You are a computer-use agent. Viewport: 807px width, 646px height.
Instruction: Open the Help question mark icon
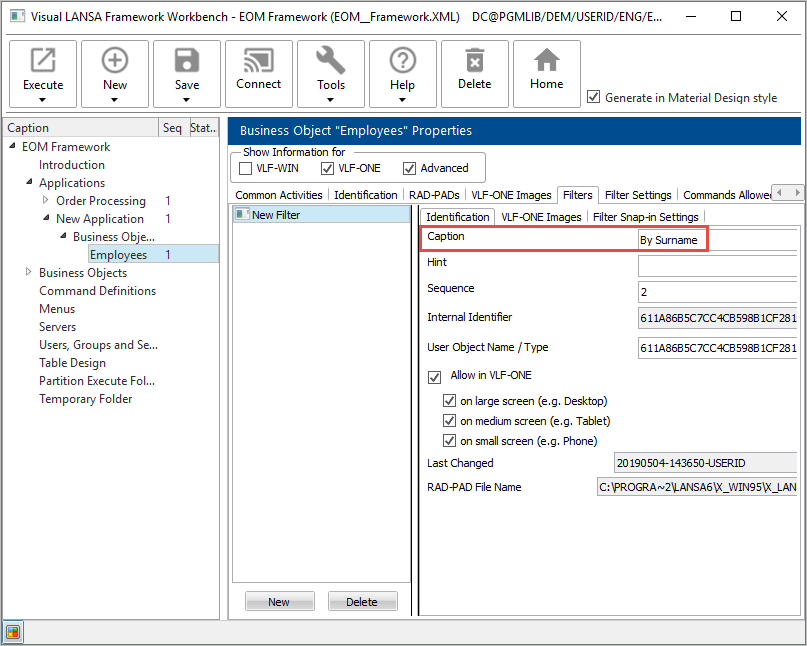pos(402,62)
